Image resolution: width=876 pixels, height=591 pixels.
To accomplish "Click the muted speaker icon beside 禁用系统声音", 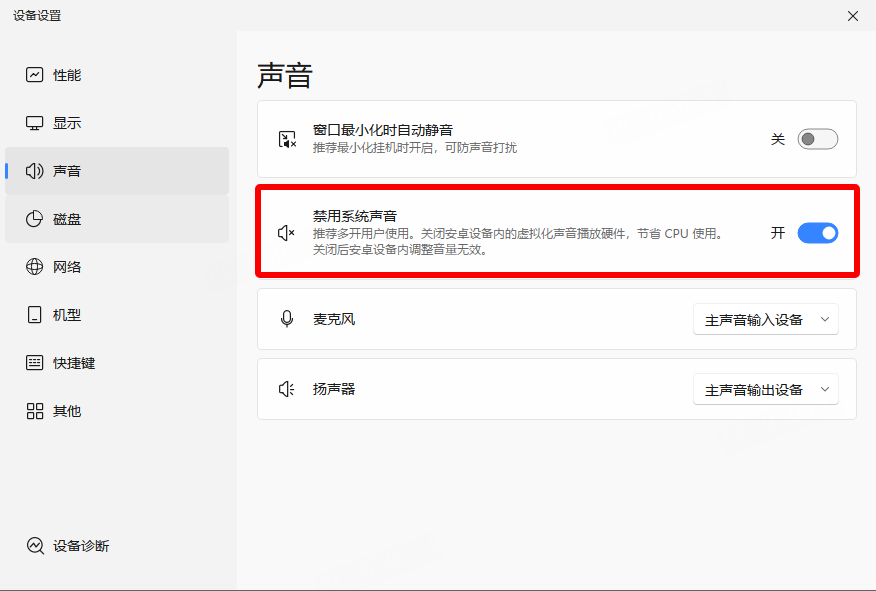I will (287, 233).
